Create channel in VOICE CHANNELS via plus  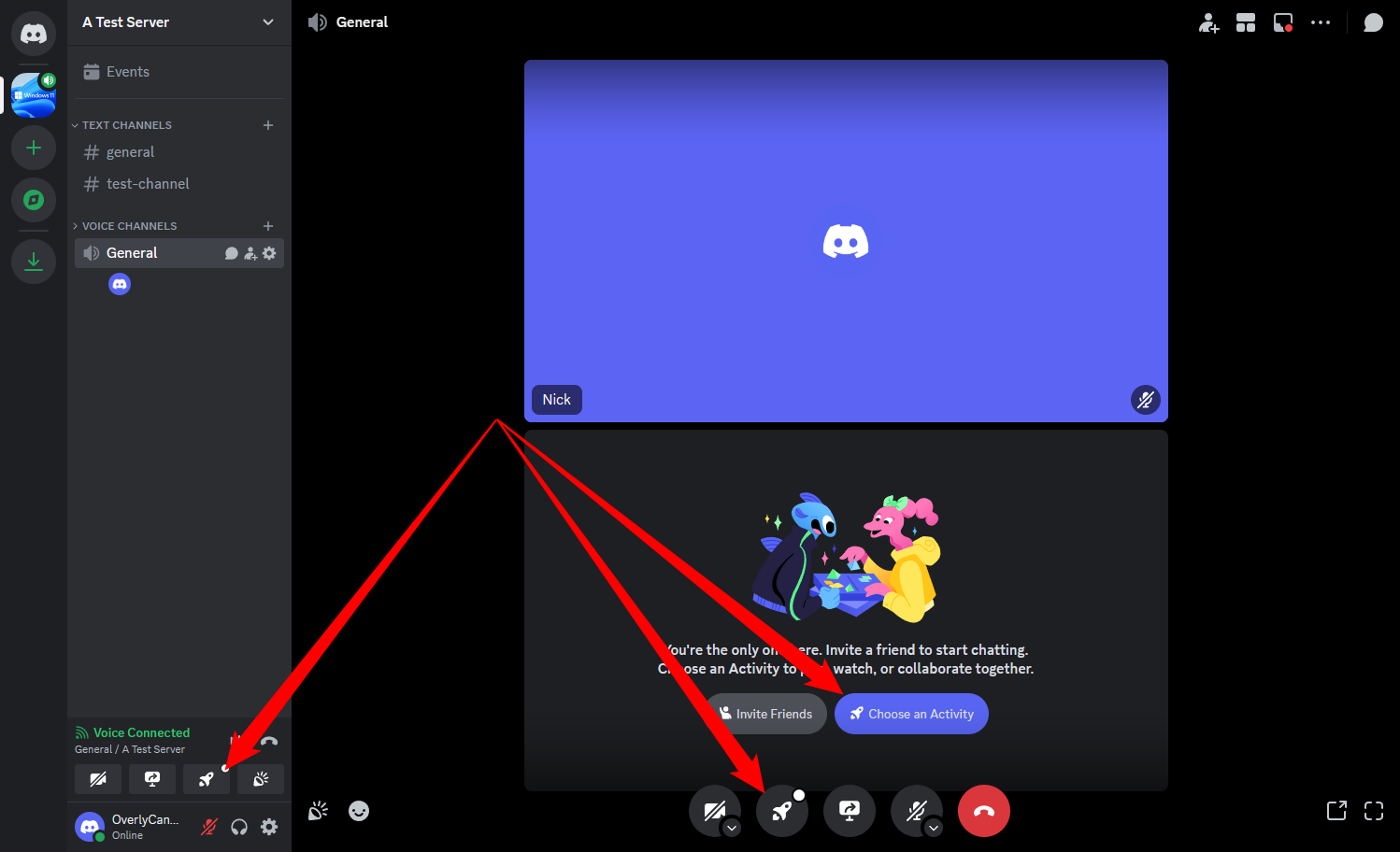click(x=268, y=226)
